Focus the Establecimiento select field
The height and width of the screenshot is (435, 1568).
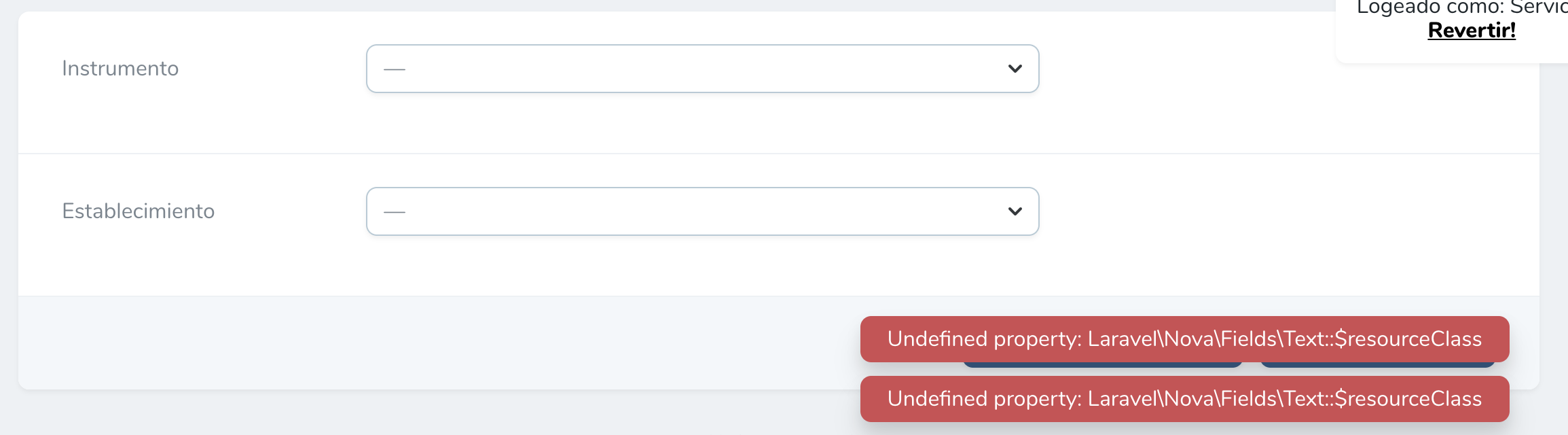pos(702,211)
